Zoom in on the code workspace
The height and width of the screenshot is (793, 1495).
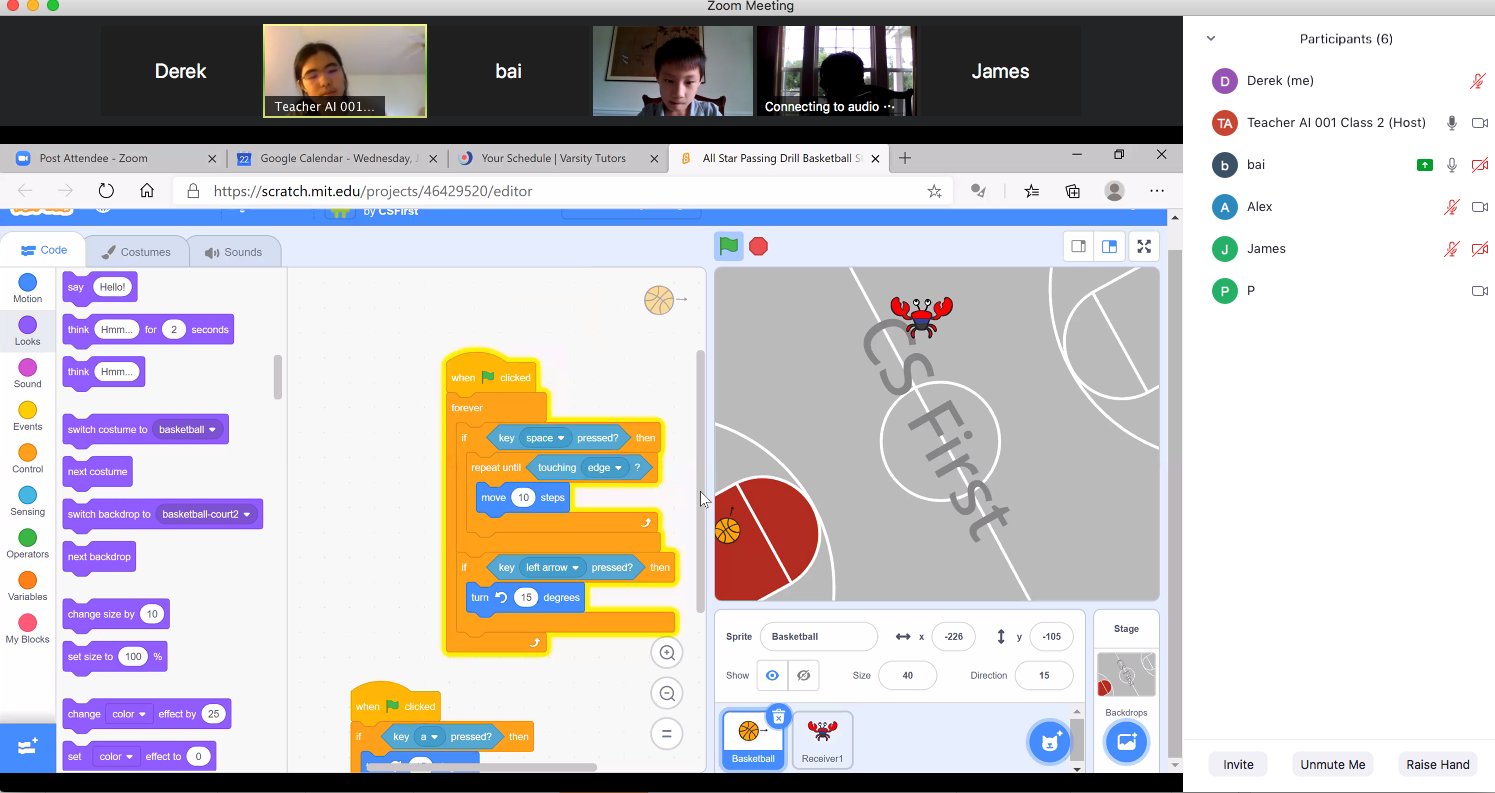[667, 653]
